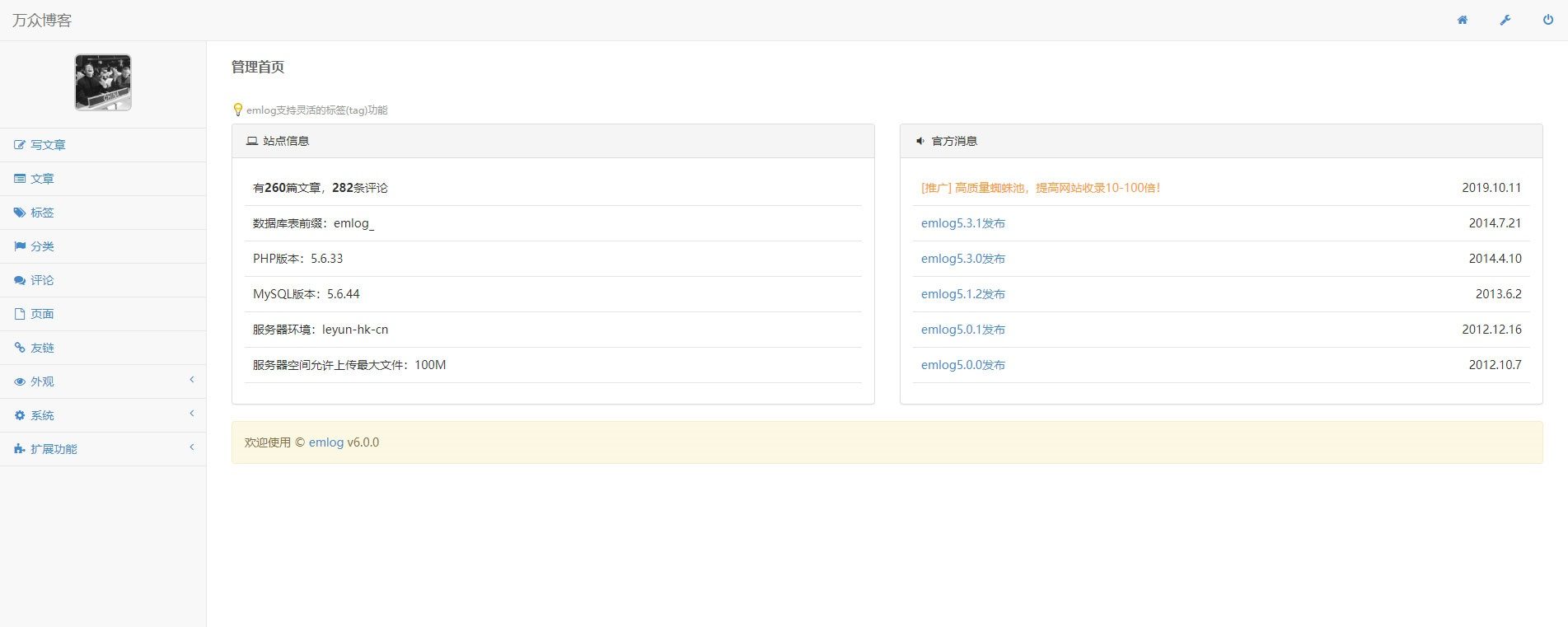Click the pencil icon beside 写文章
This screenshot has width=1568, height=627.
pos(20,145)
